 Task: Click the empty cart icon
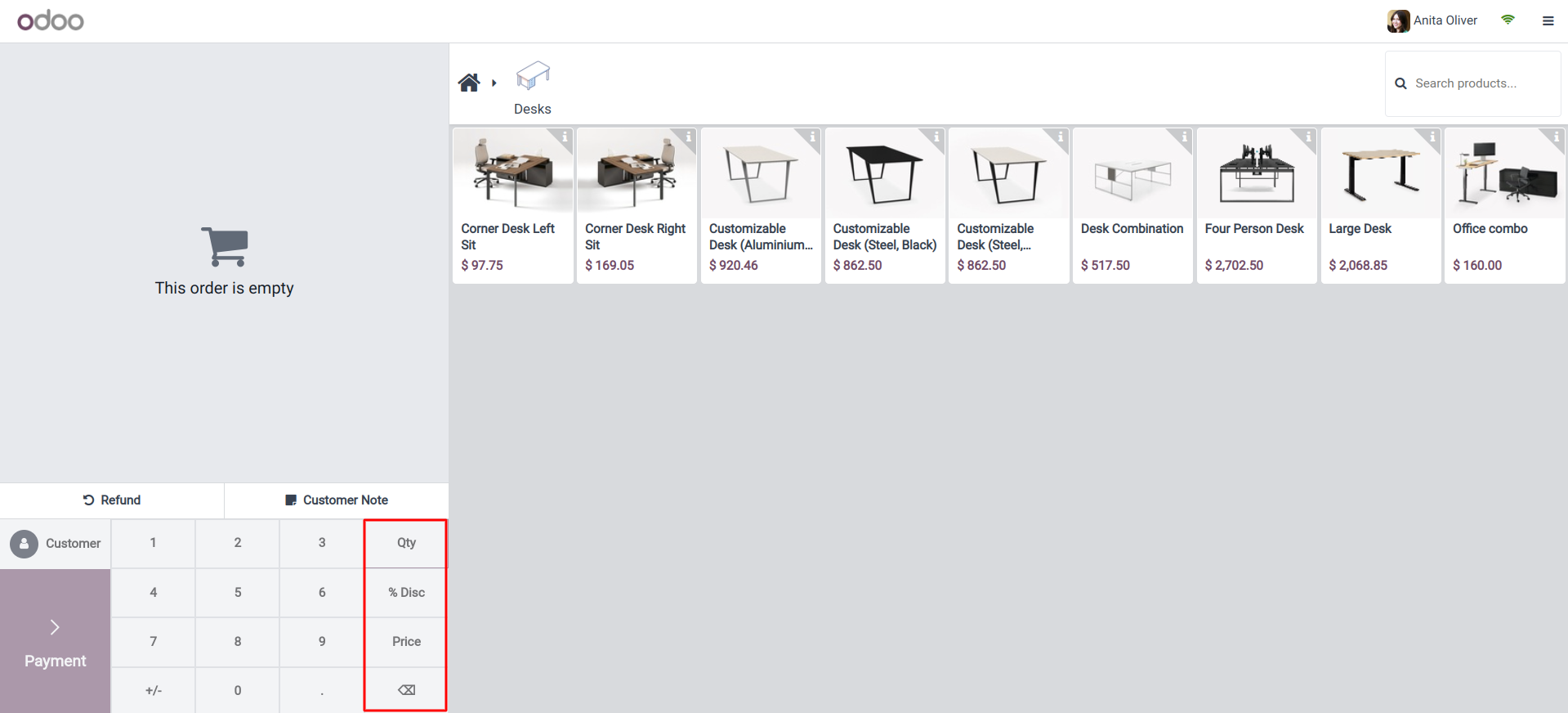[x=225, y=247]
